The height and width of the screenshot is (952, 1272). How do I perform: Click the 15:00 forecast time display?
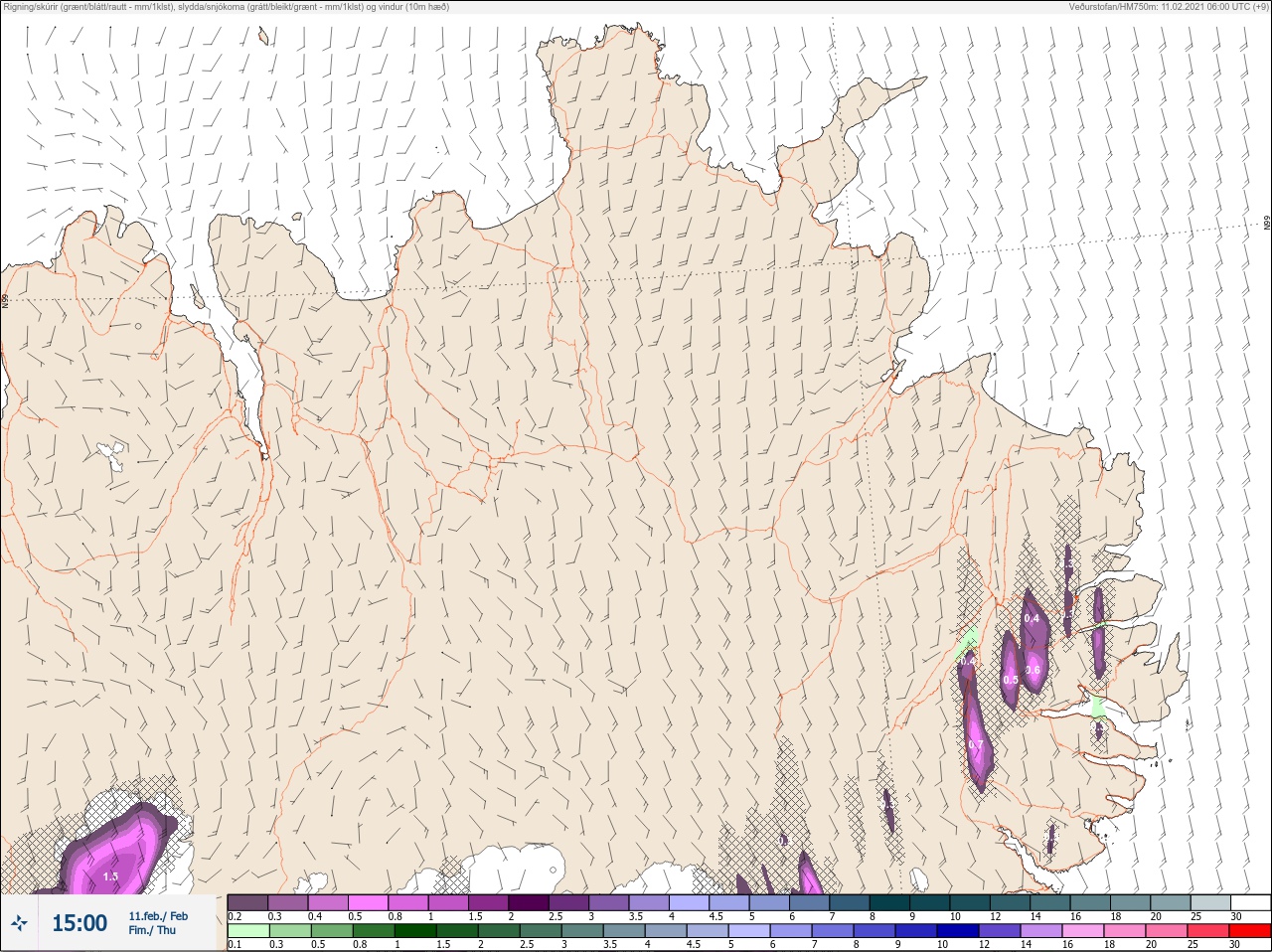(79, 923)
